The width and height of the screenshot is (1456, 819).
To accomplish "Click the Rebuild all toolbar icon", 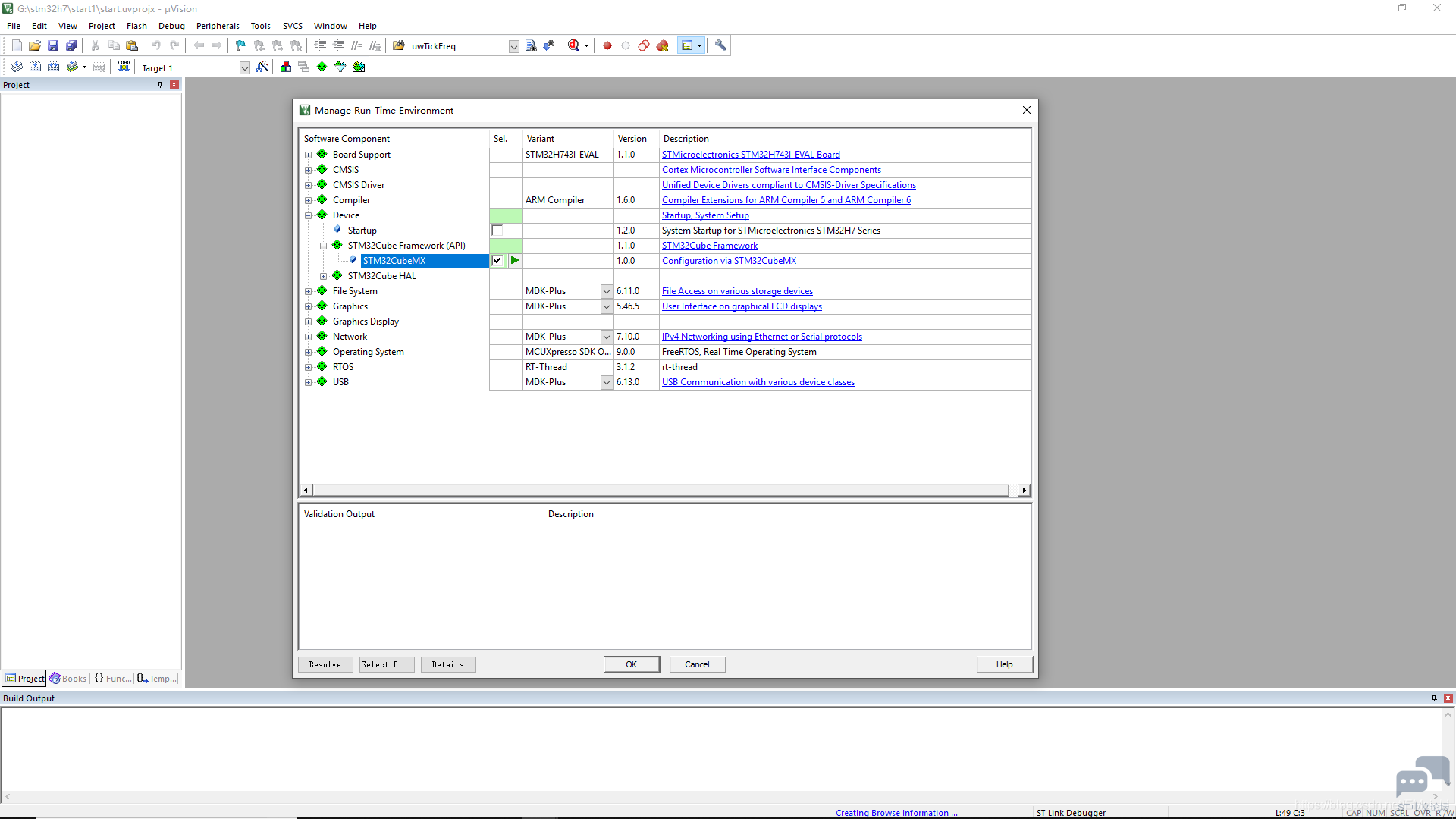I will tap(53, 67).
